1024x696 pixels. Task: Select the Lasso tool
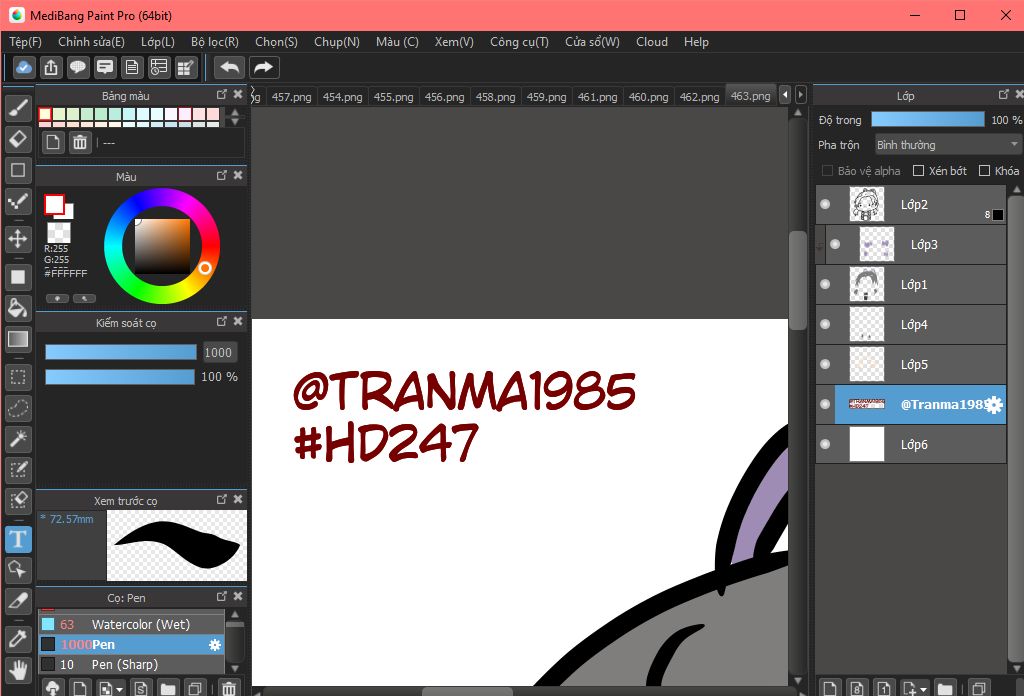pyautogui.click(x=18, y=409)
